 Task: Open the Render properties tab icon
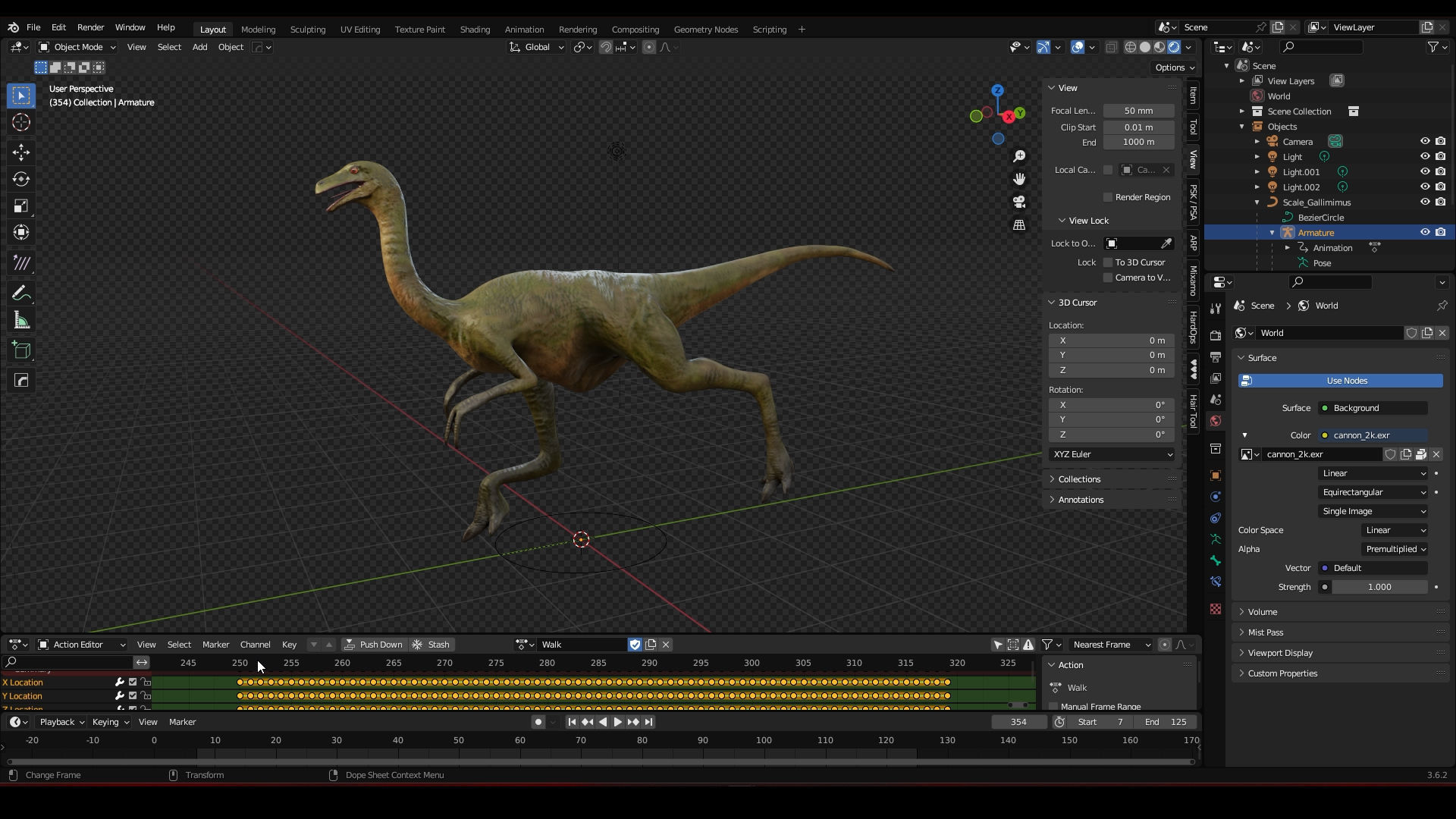1216,336
